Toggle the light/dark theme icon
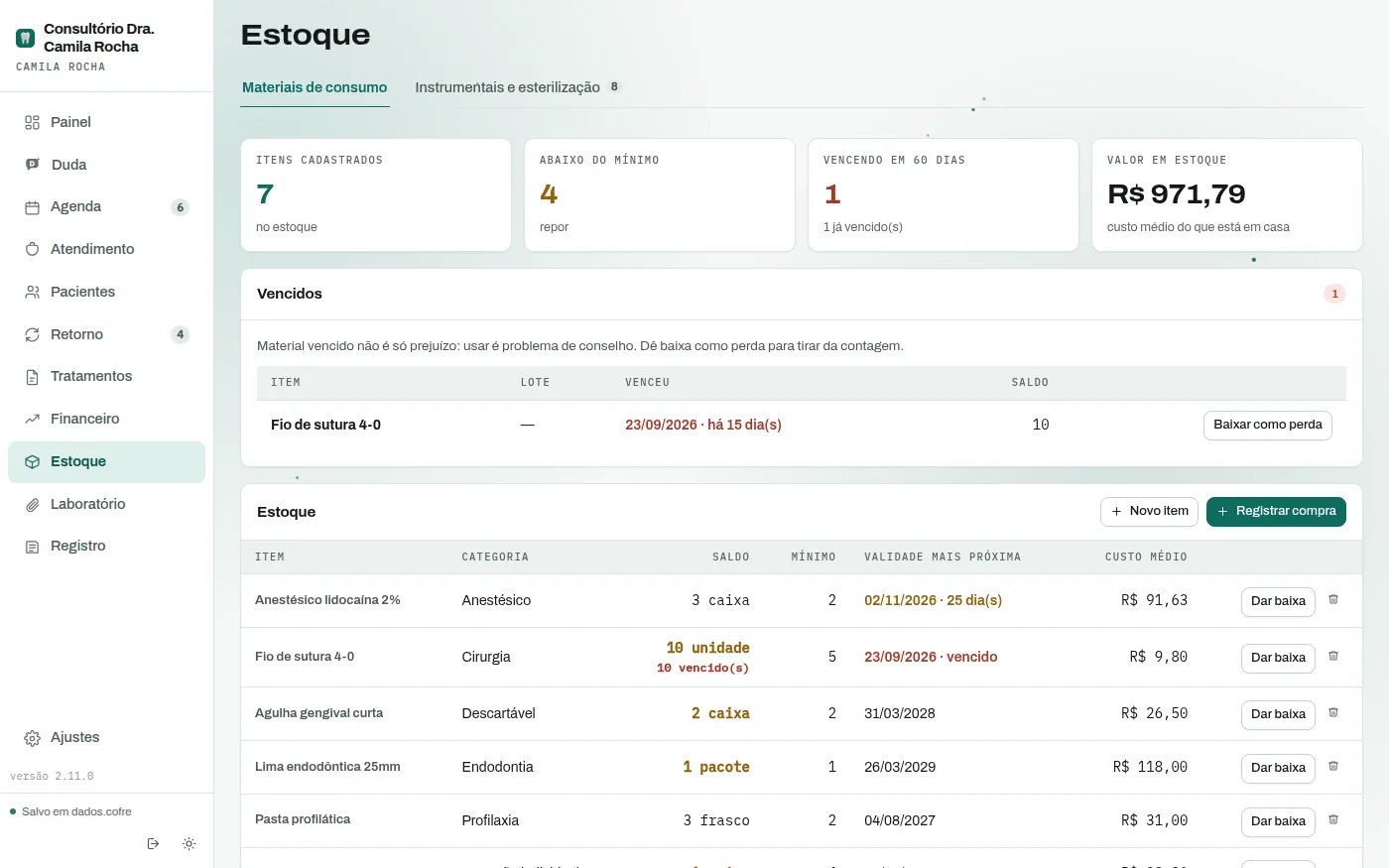Screen dimensions: 1389x868 (x=189, y=844)
